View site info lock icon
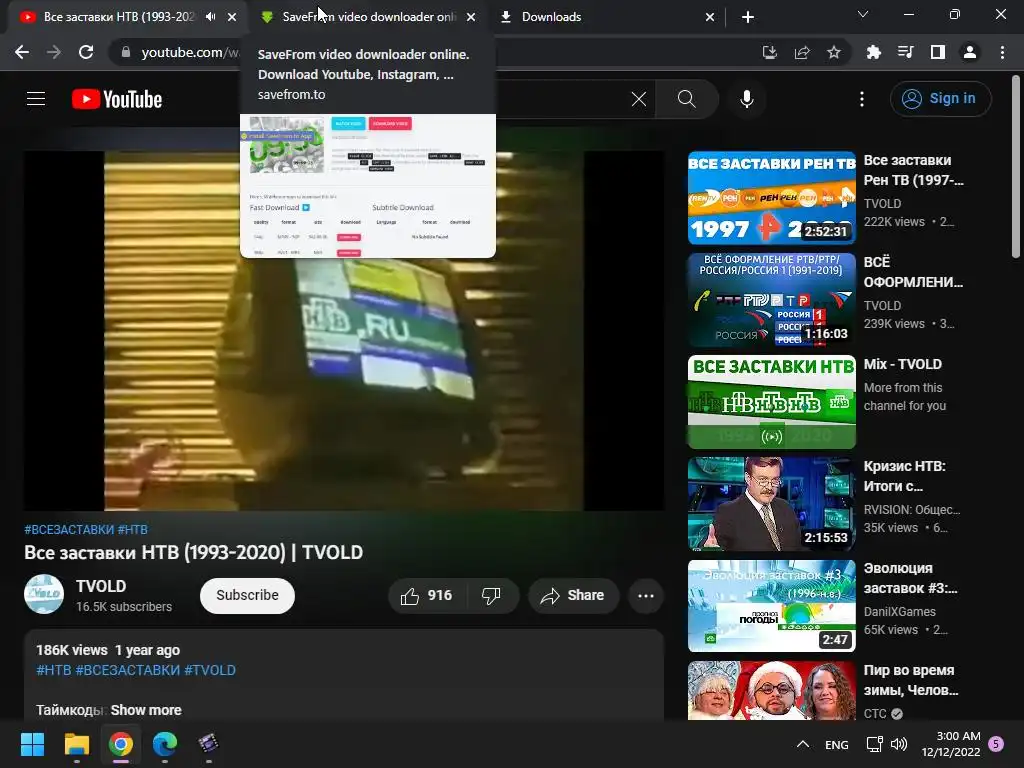This screenshot has width=1024, height=768. point(125,52)
